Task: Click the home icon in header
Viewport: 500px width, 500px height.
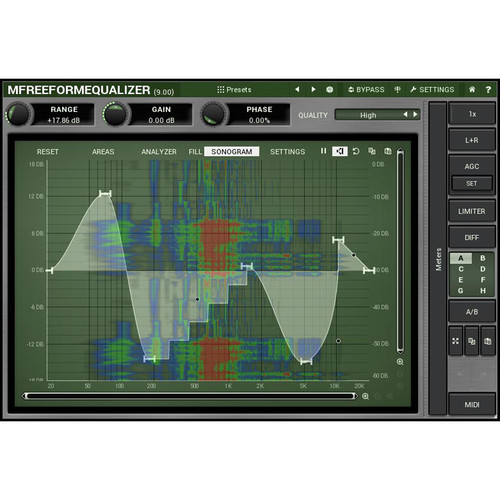Action: 472,89
